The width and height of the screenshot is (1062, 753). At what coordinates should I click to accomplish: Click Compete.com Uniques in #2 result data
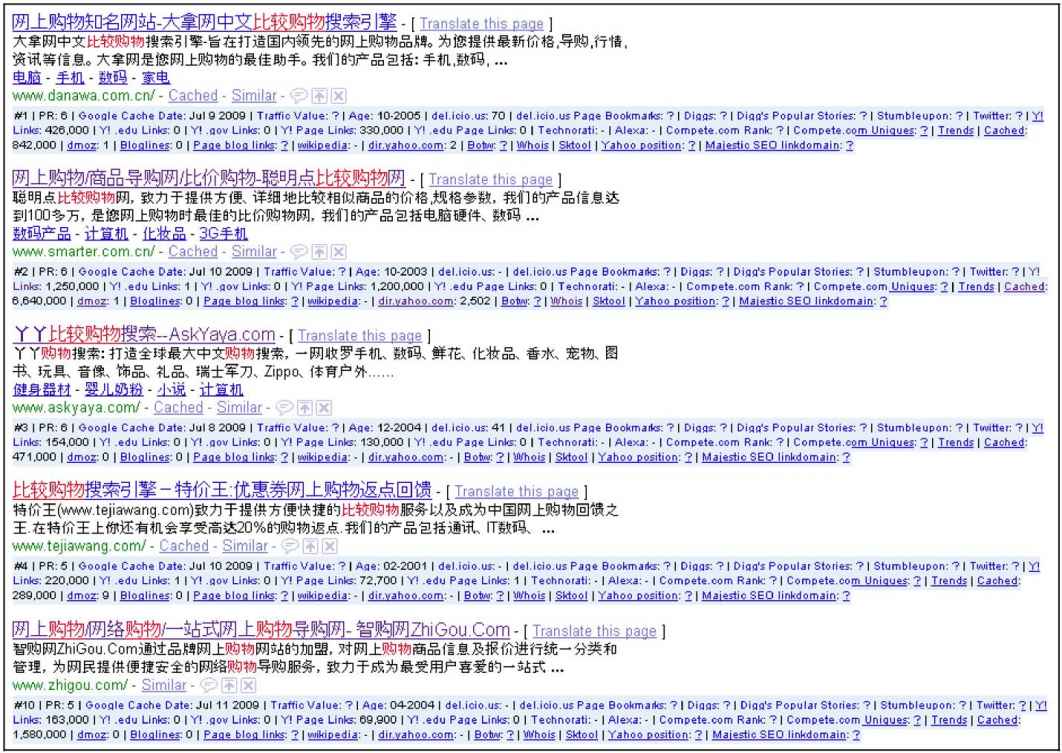tap(873, 286)
